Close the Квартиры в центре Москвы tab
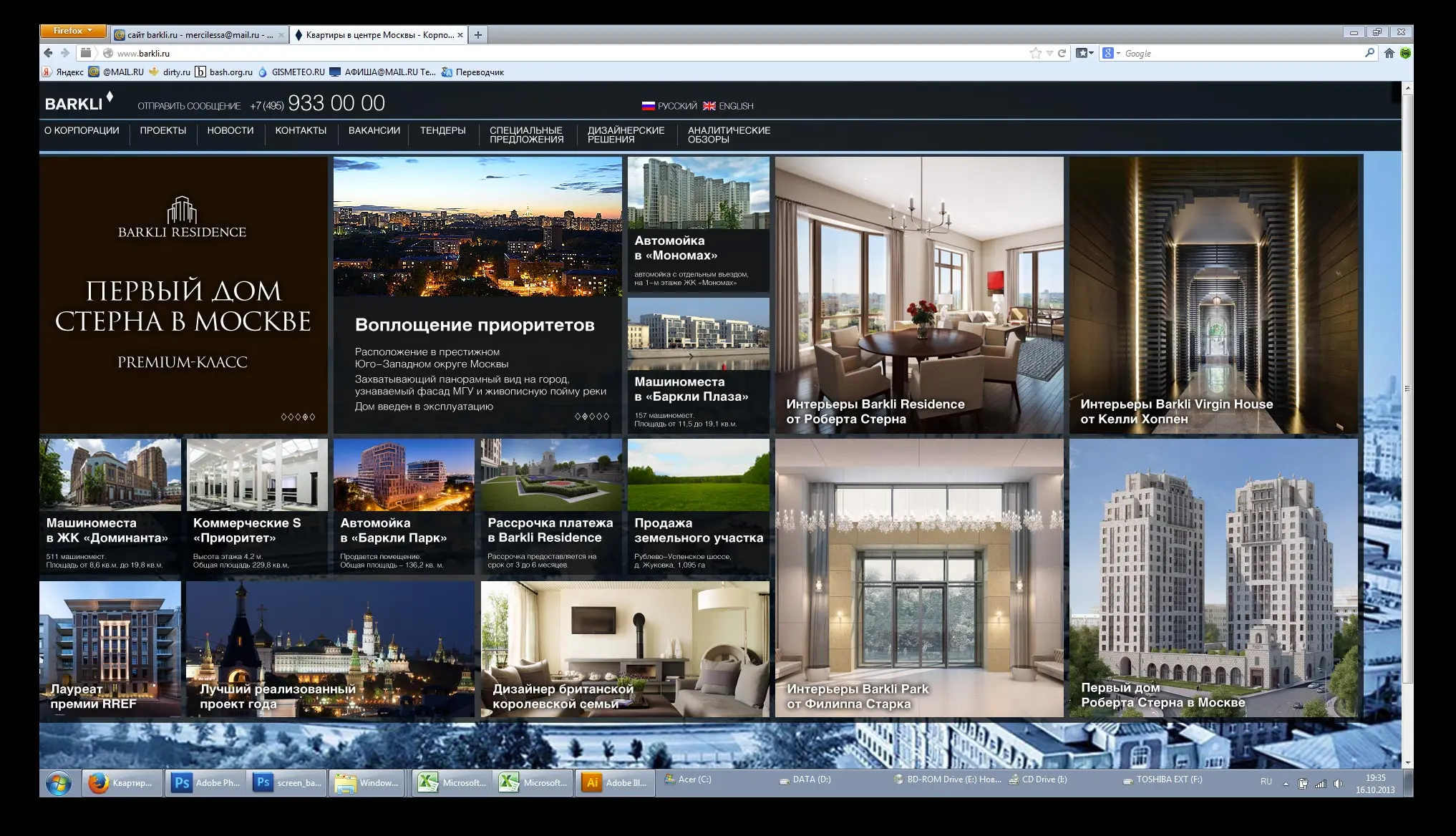Viewport: 1456px width, 836px height. [x=460, y=35]
